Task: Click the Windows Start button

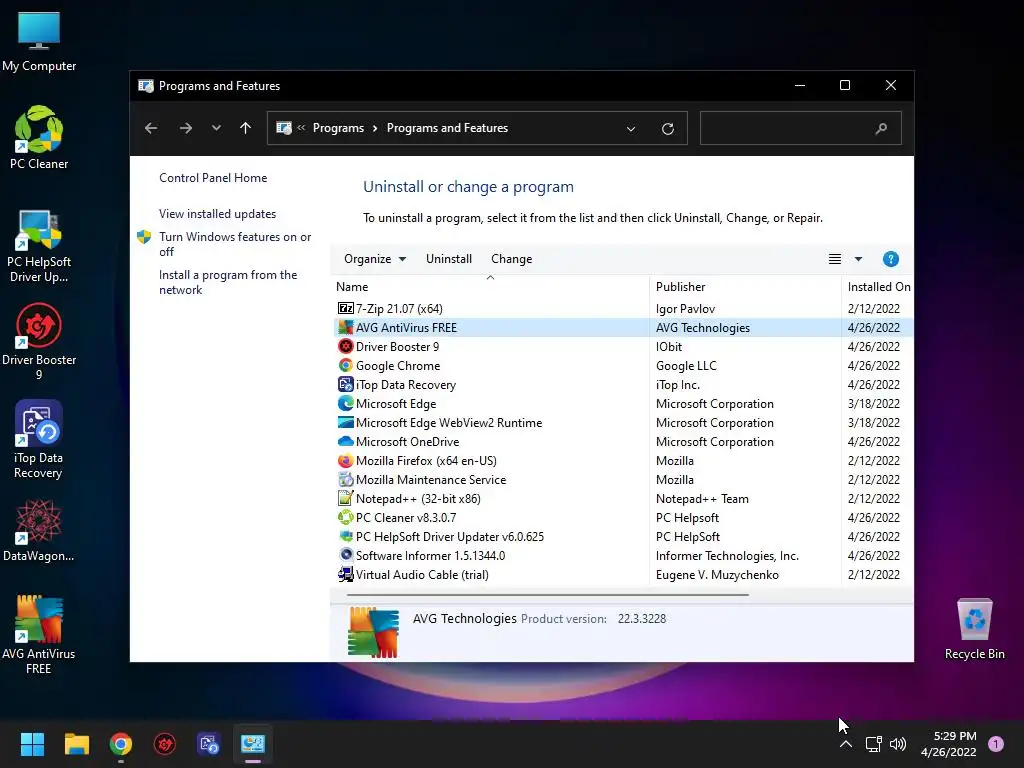Action: point(32,744)
